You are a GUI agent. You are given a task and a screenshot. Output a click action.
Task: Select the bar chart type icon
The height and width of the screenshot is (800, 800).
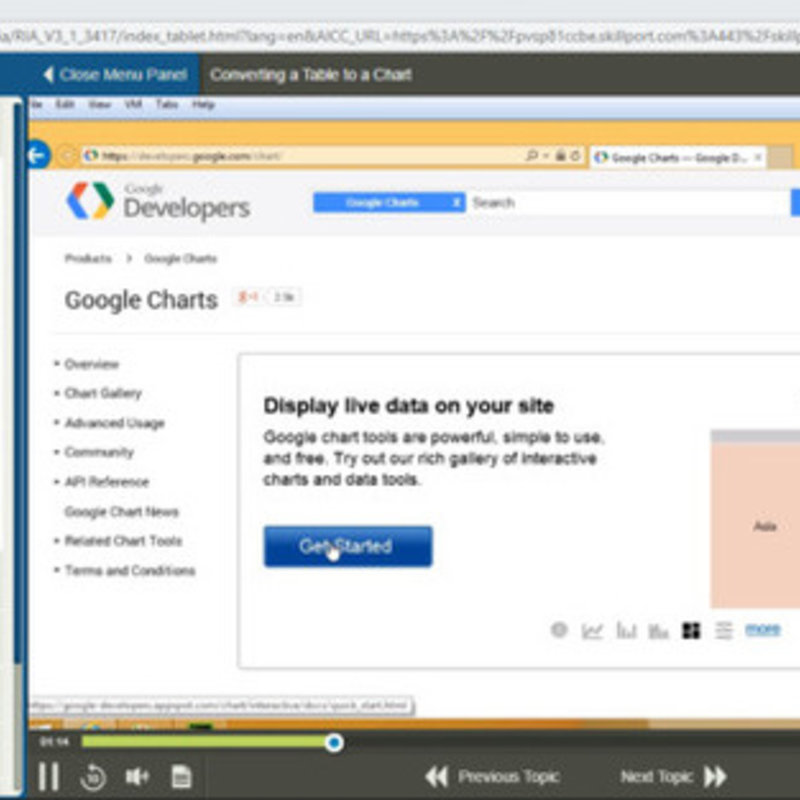626,630
